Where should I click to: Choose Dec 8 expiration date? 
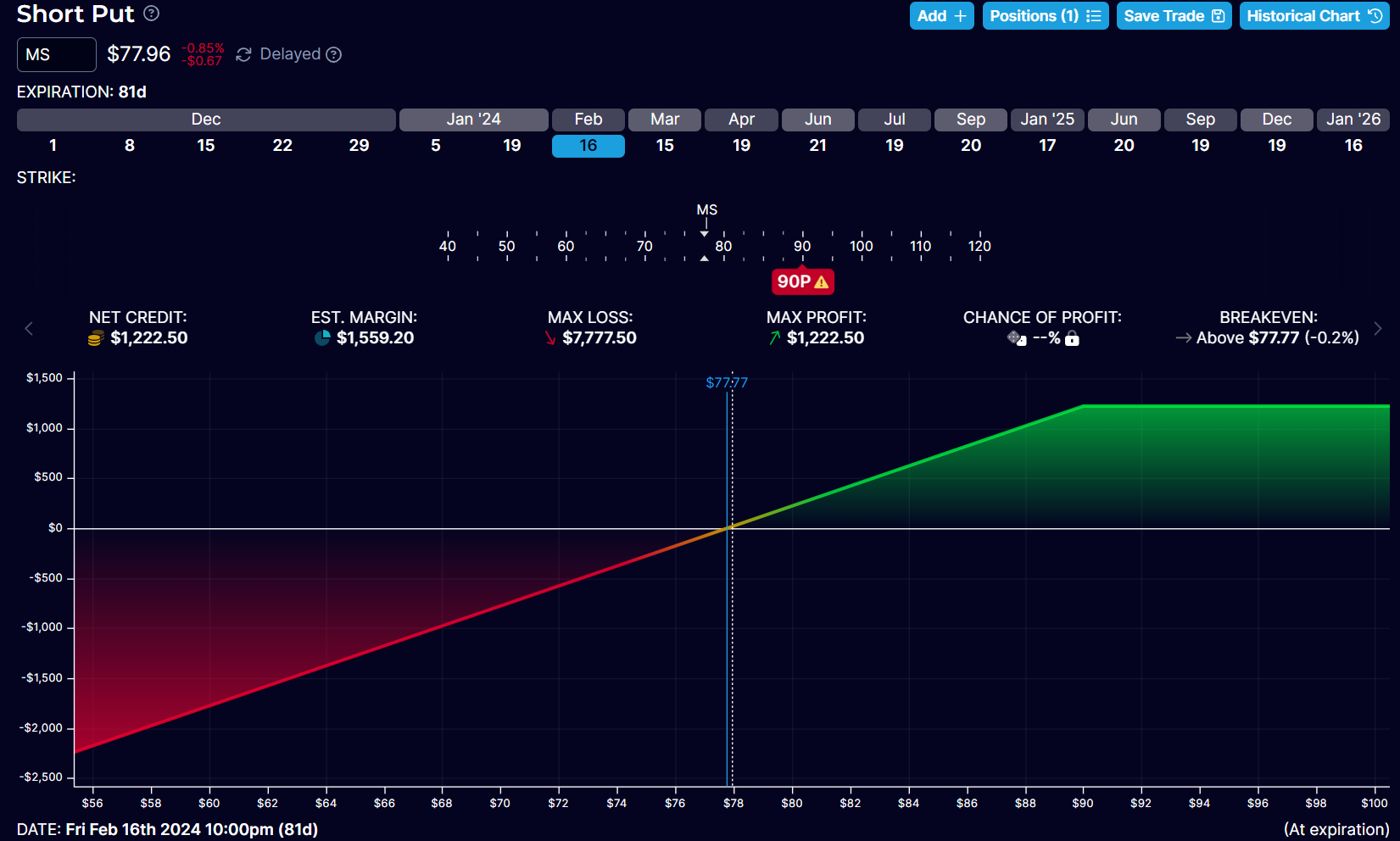(130, 146)
